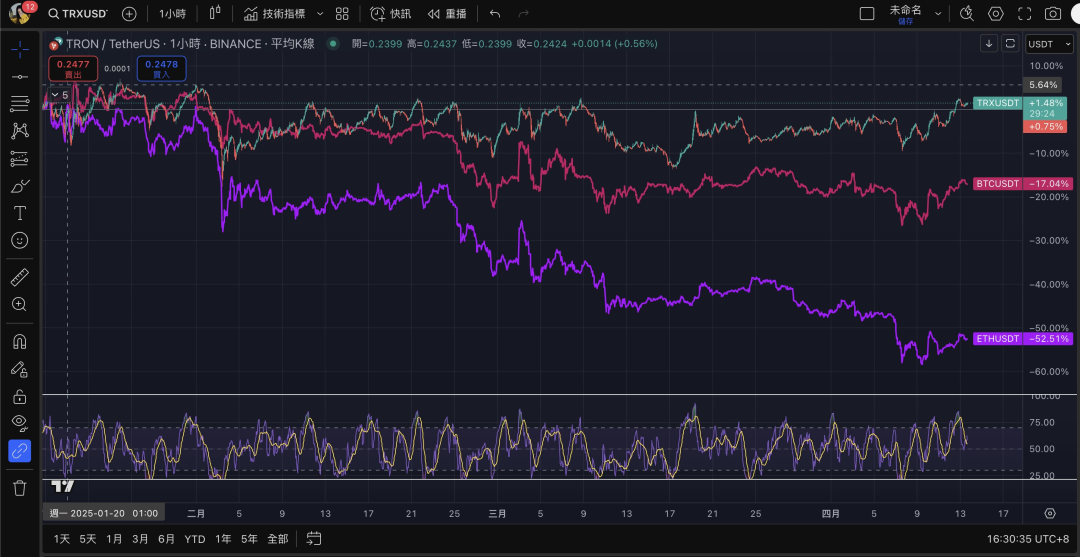Click the TradingView logo on chart
This screenshot has width=1080, height=557.
(x=63, y=486)
